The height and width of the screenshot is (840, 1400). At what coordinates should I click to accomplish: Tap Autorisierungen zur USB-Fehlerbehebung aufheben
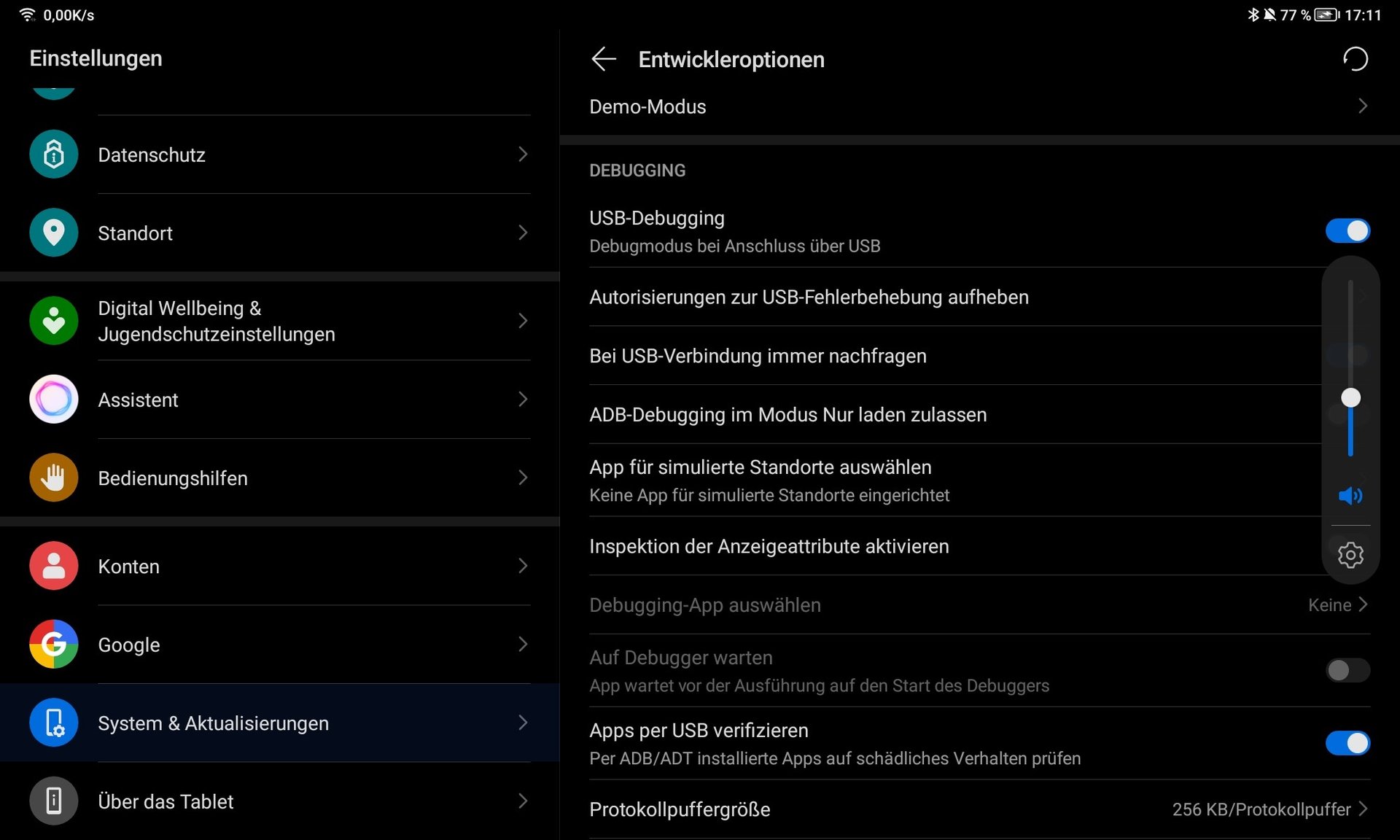809,297
